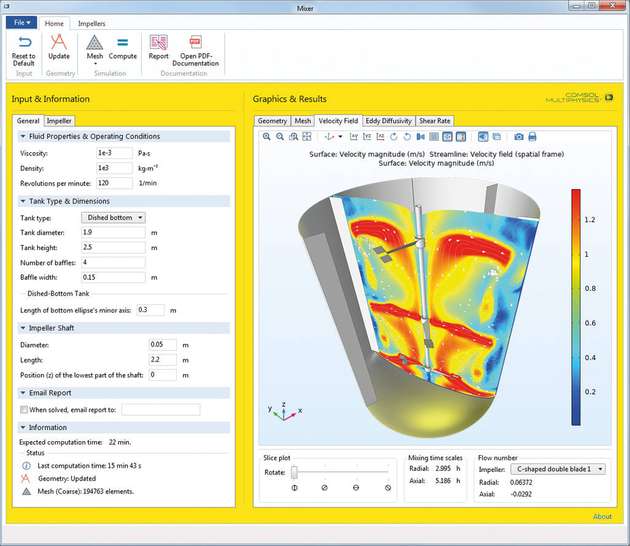630x546 pixels.
Task: Open the Tank type dropdown
Action: (113, 217)
